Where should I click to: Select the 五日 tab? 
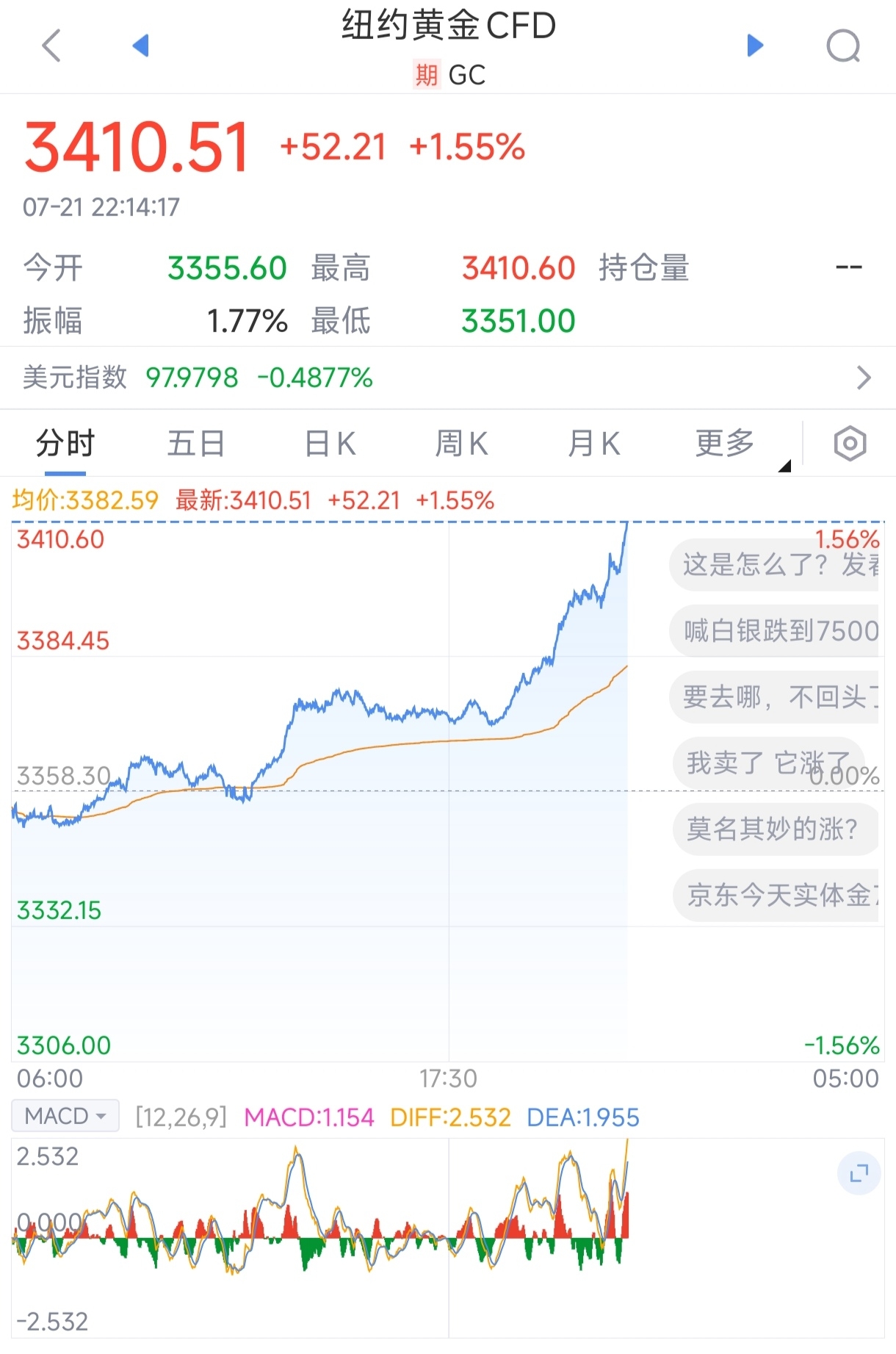(196, 444)
